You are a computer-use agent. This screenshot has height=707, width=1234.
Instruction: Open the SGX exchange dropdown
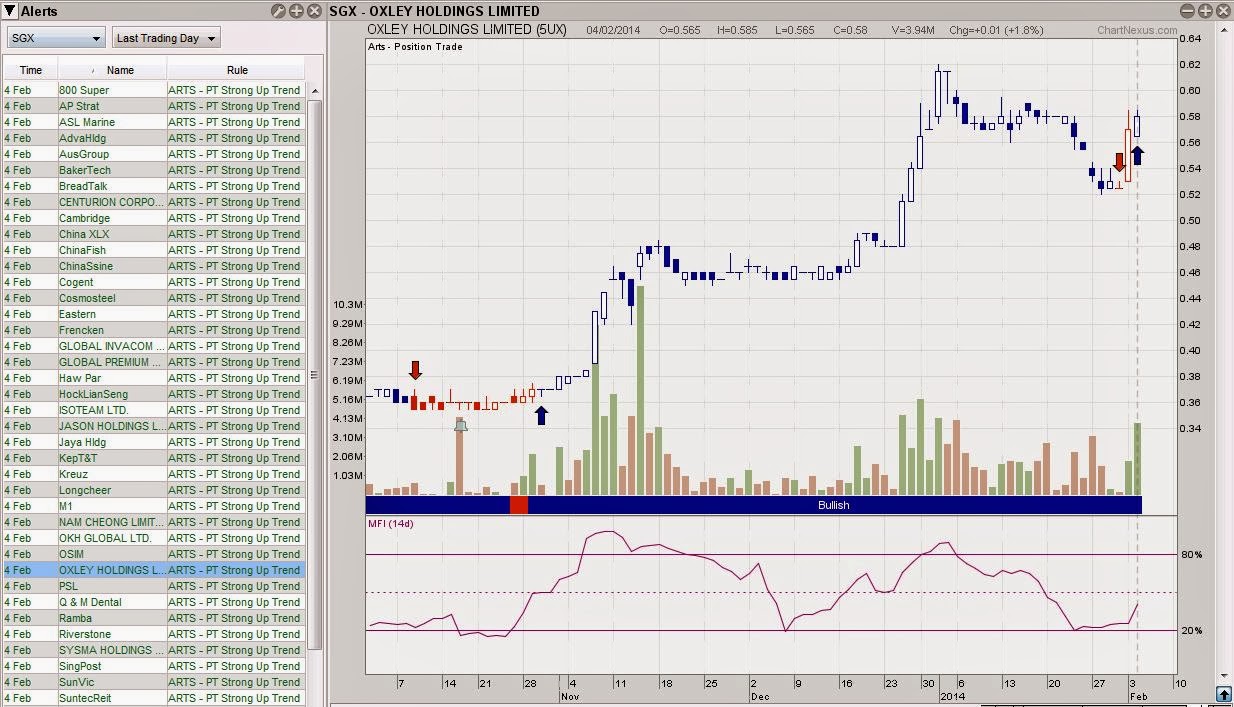(x=55, y=37)
